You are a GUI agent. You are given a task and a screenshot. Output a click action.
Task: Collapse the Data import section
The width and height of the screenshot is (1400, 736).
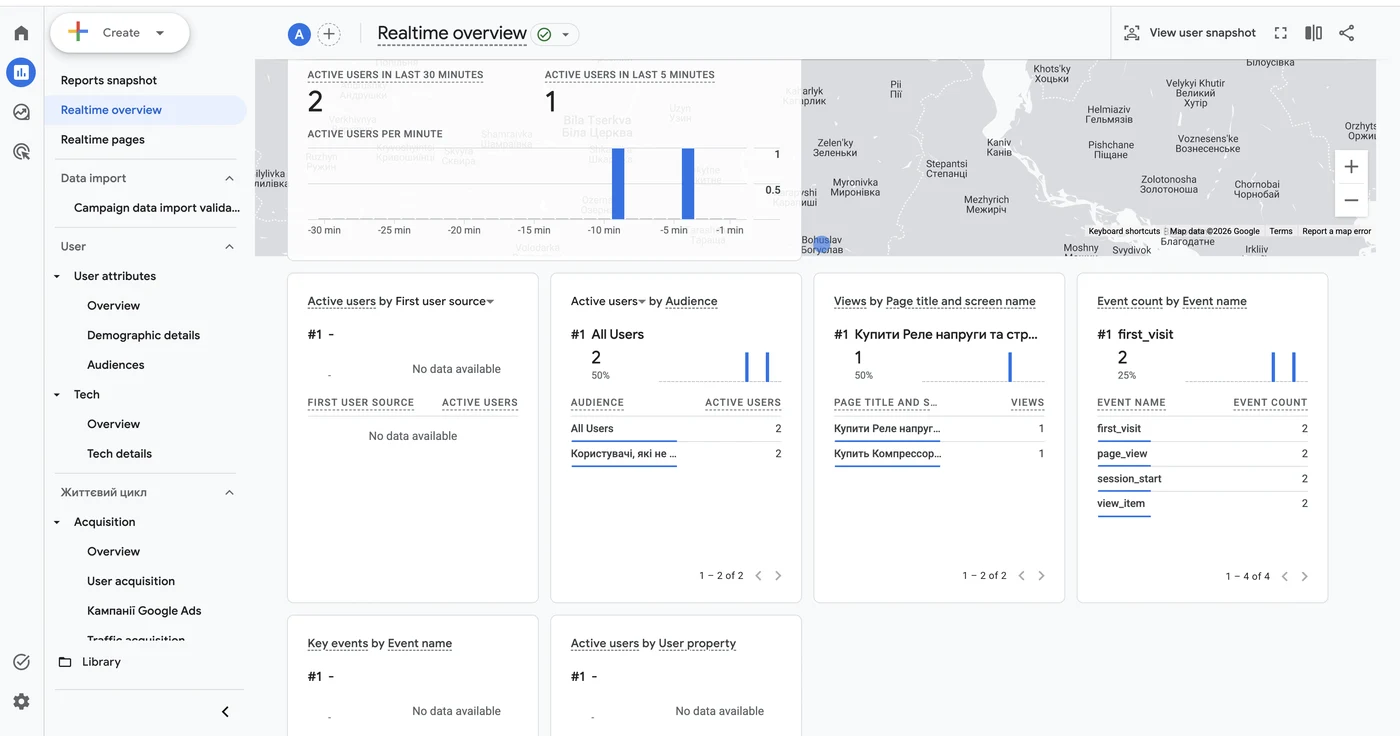pyautogui.click(x=229, y=178)
